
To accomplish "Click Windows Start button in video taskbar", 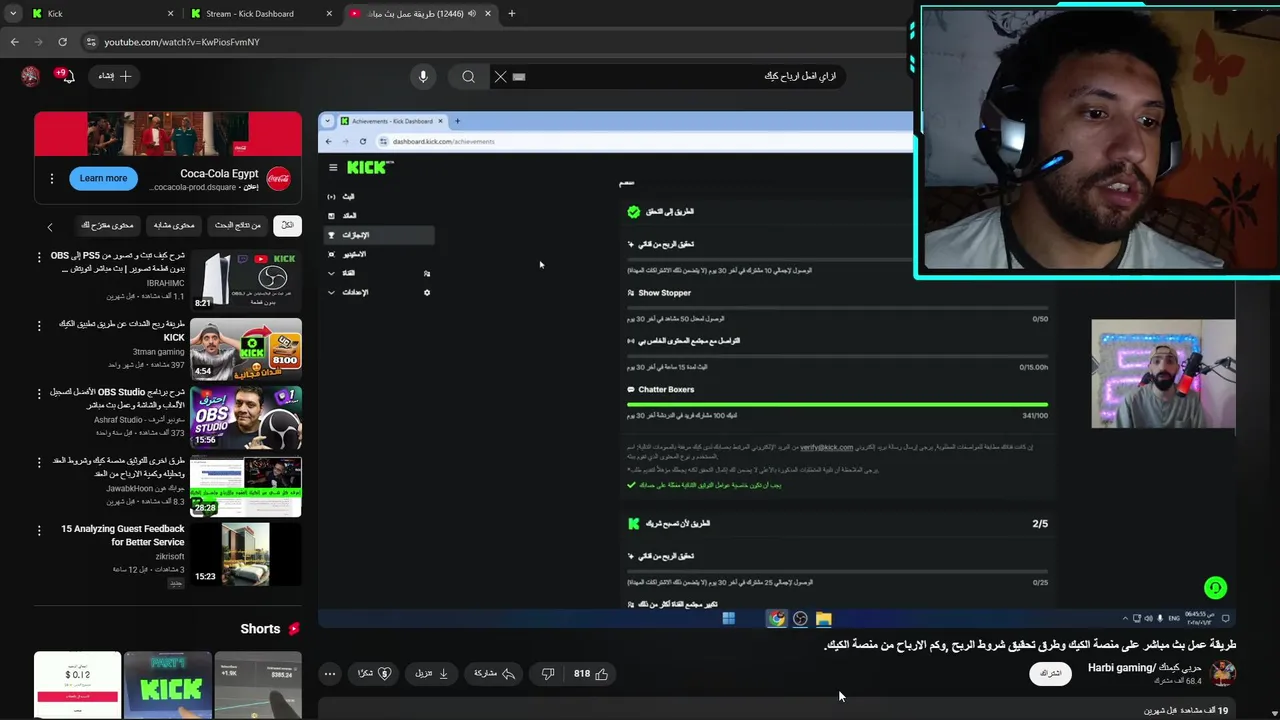I will pyautogui.click(x=729, y=619).
